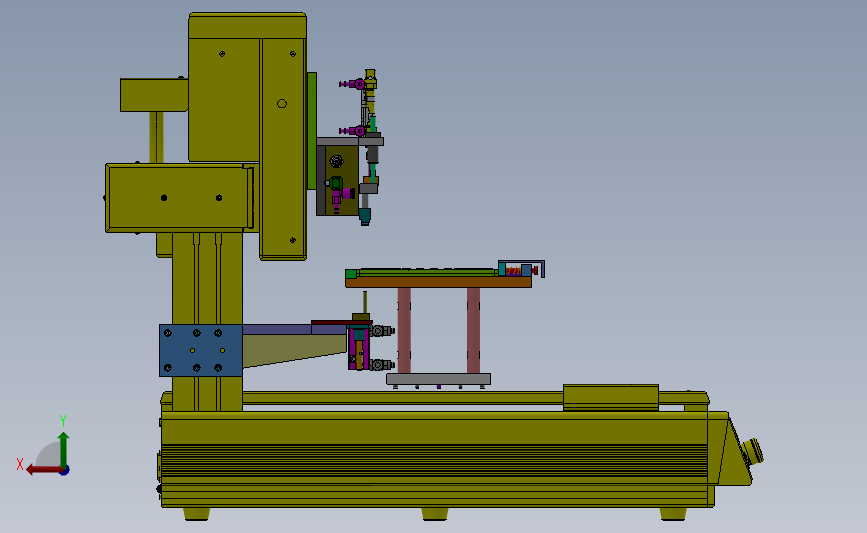Select the gray horizontal plate on the dispensing head

(350, 142)
